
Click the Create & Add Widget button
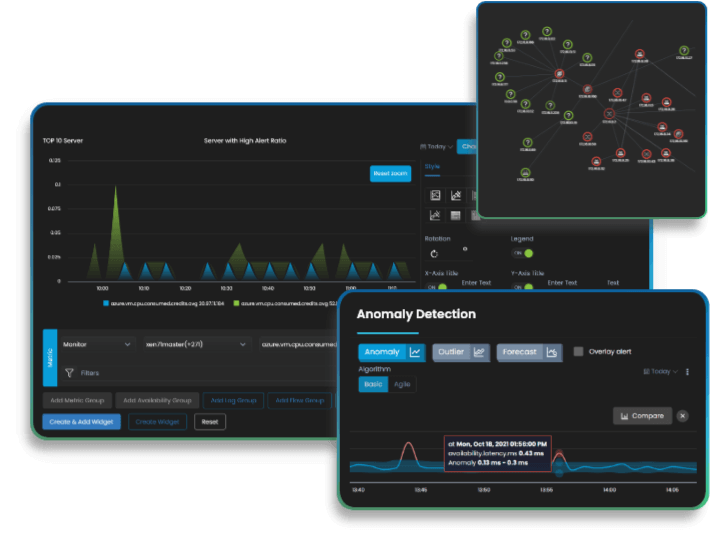(81, 422)
